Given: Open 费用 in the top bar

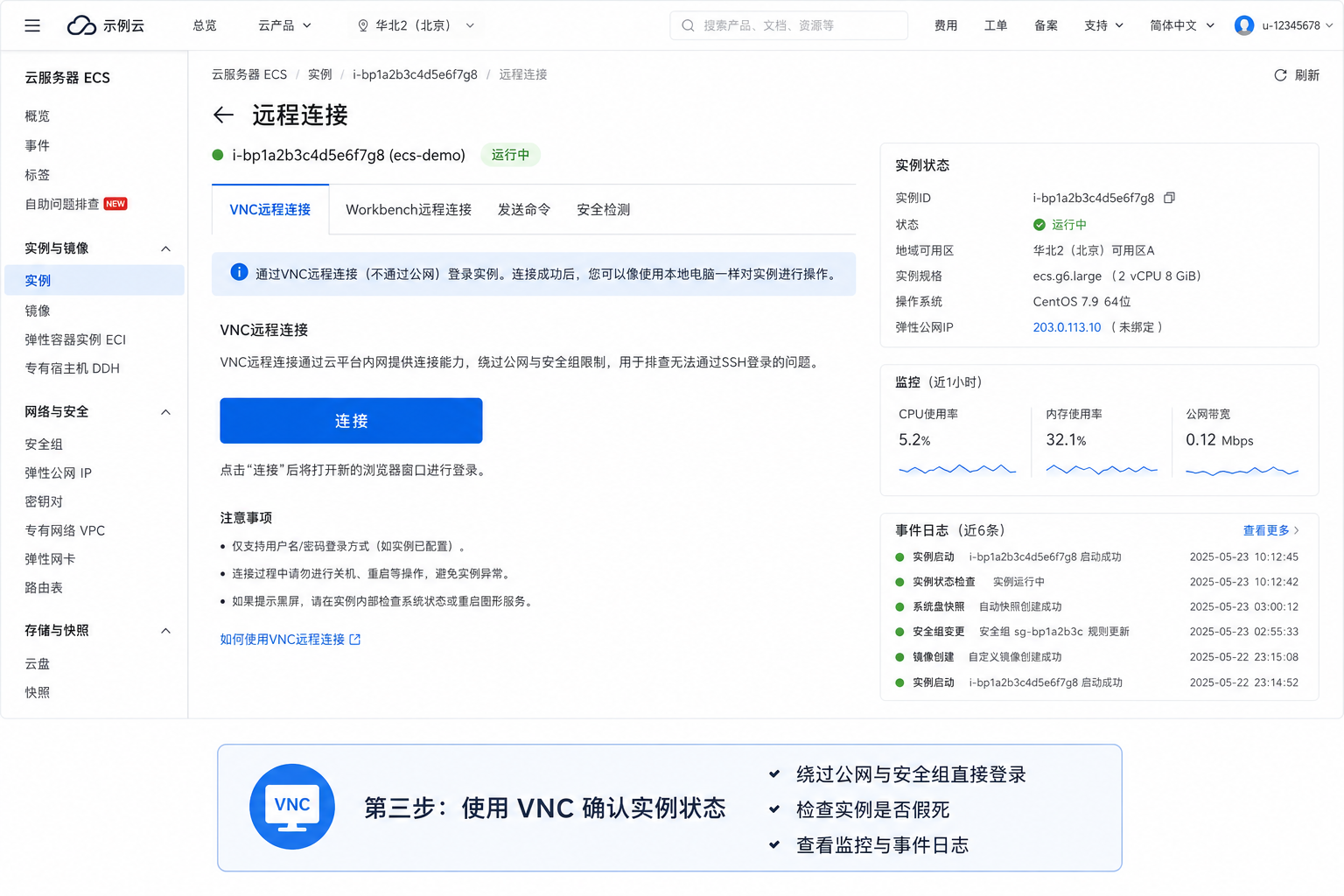Looking at the screenshot, I should (946, 25).
